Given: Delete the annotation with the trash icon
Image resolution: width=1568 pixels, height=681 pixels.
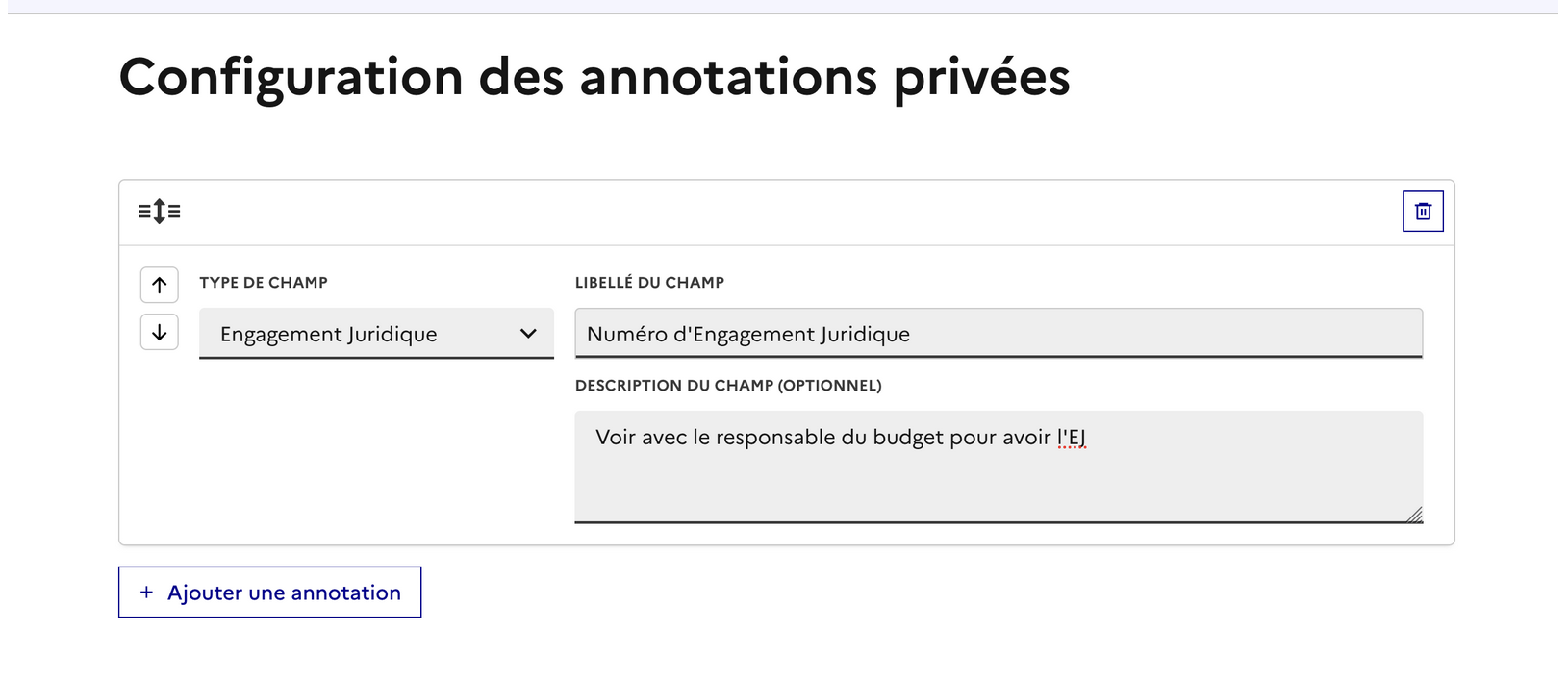Looking at the screenshot, I should 1423,212.
